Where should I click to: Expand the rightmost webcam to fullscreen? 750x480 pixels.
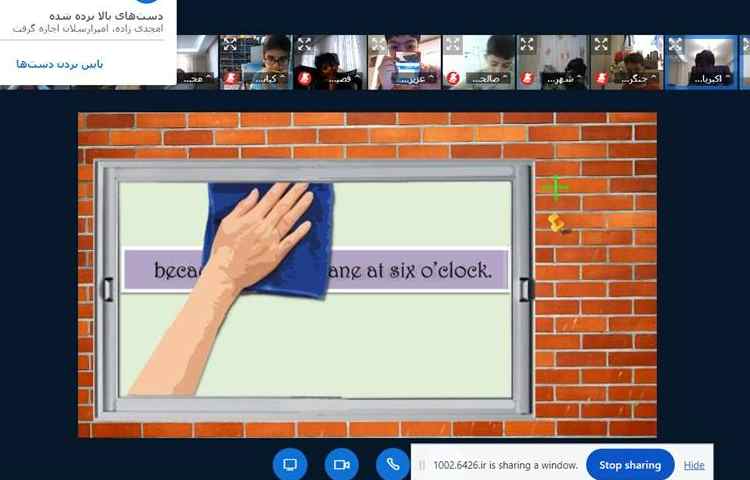pyautogui.click(x=675, y=45)
